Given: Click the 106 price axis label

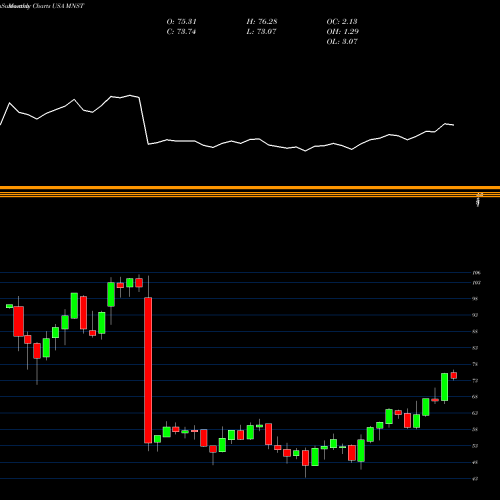Looking at the screenshot, I should tap(477, 273).
